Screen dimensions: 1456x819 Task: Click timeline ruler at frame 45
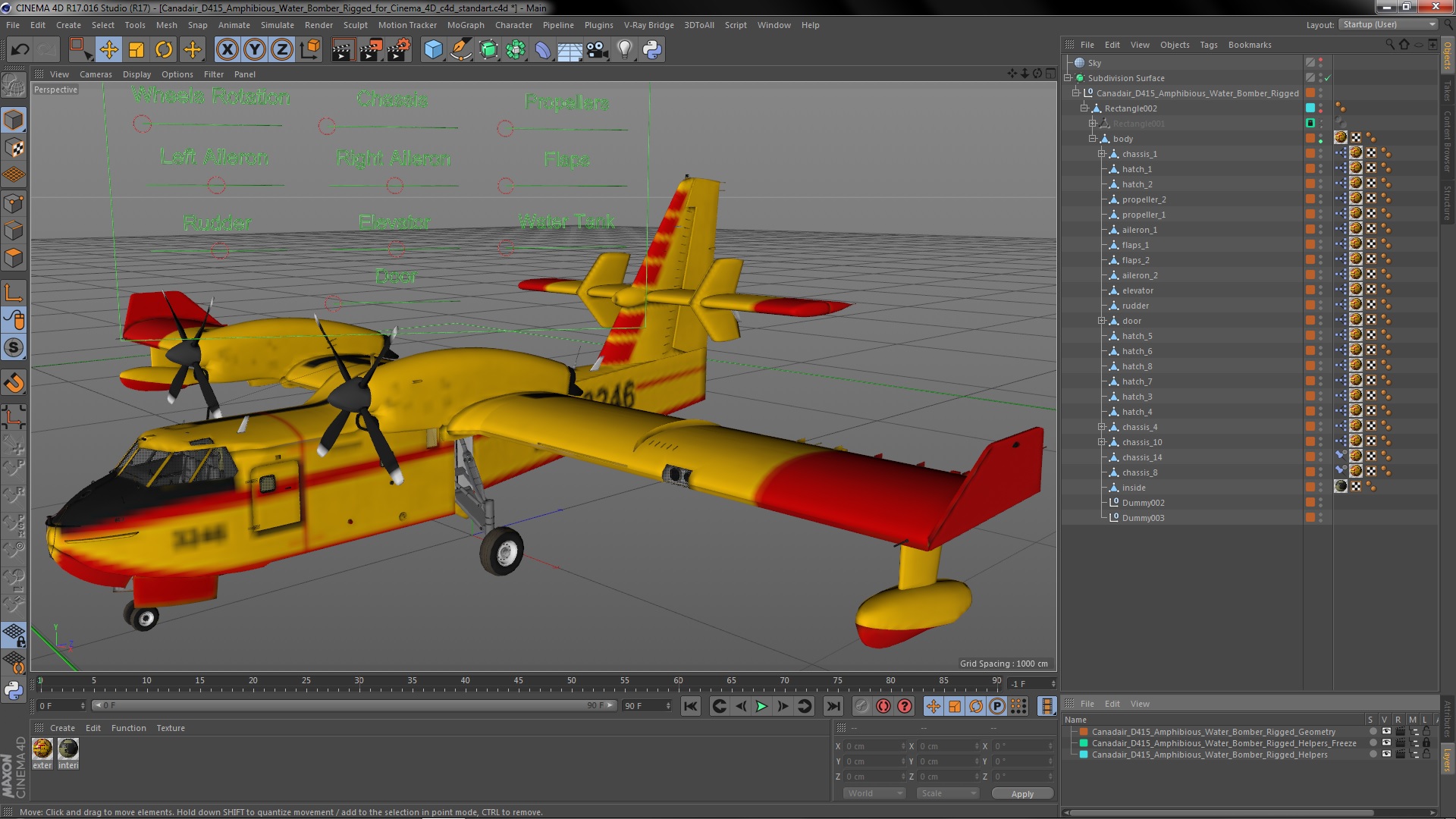[519, 681]
